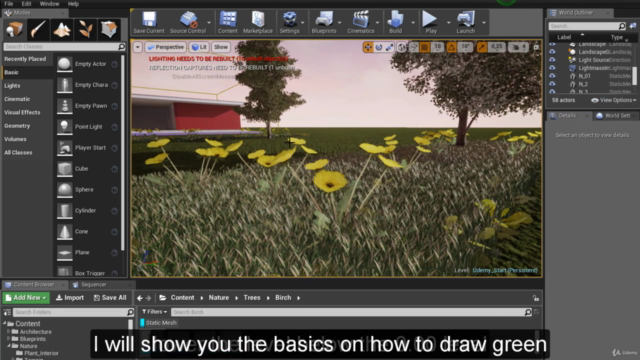Open the Perspective view type menu
Viewport: 640px width, 360px height.
pyautogui.click(x=166, y=47)
